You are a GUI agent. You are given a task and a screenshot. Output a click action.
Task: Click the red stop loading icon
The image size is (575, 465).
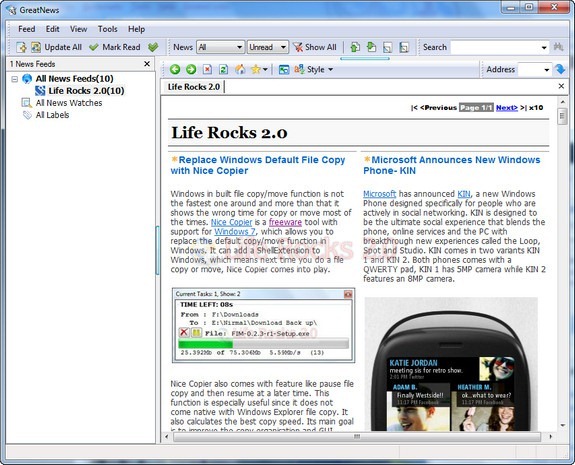208,69
